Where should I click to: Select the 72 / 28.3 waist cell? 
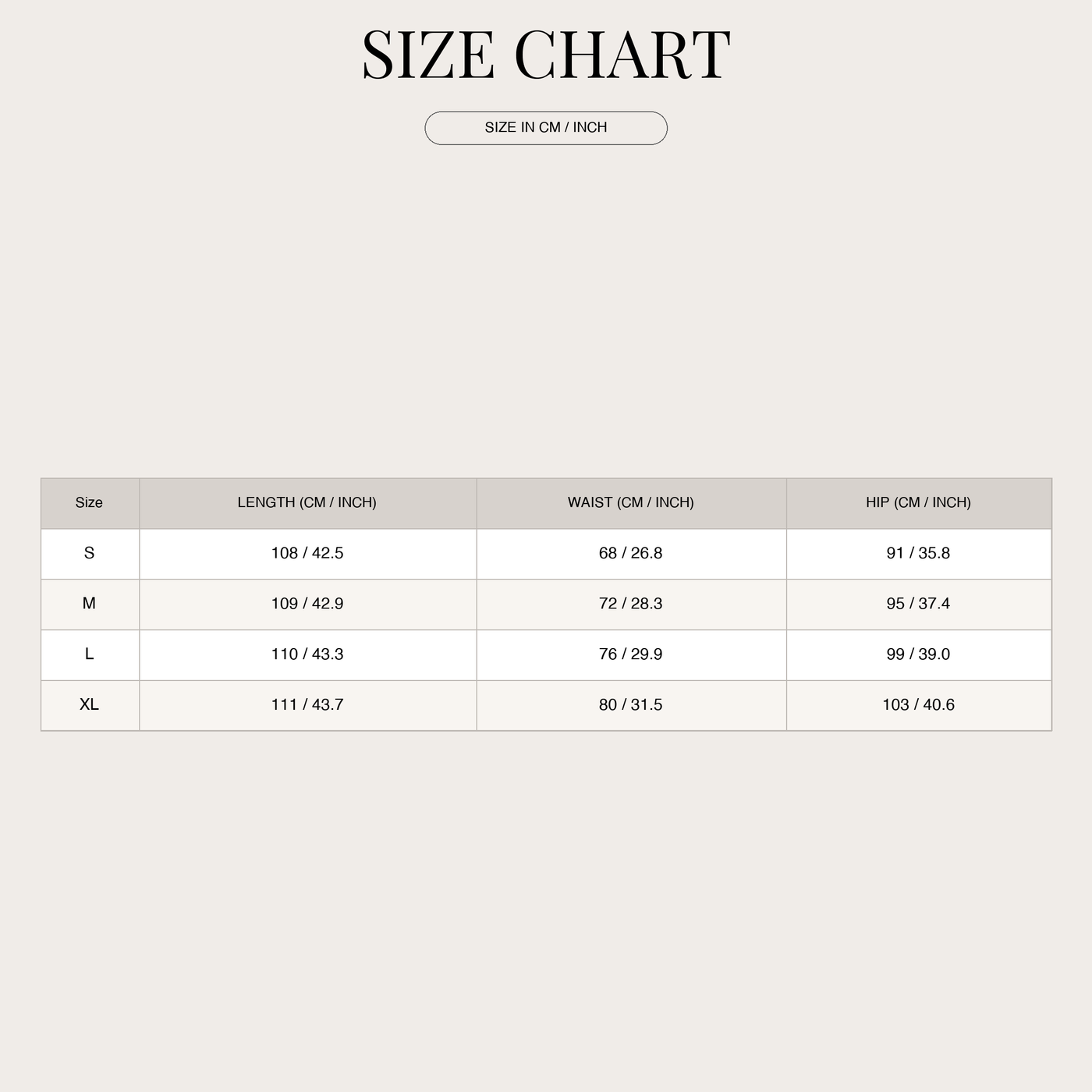pyautogui.click(x=631, y=604)
